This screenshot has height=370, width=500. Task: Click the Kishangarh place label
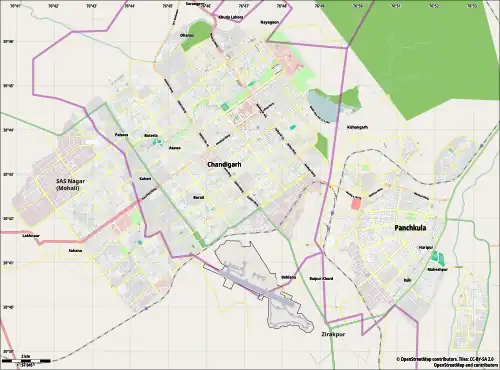click(357, 127)
